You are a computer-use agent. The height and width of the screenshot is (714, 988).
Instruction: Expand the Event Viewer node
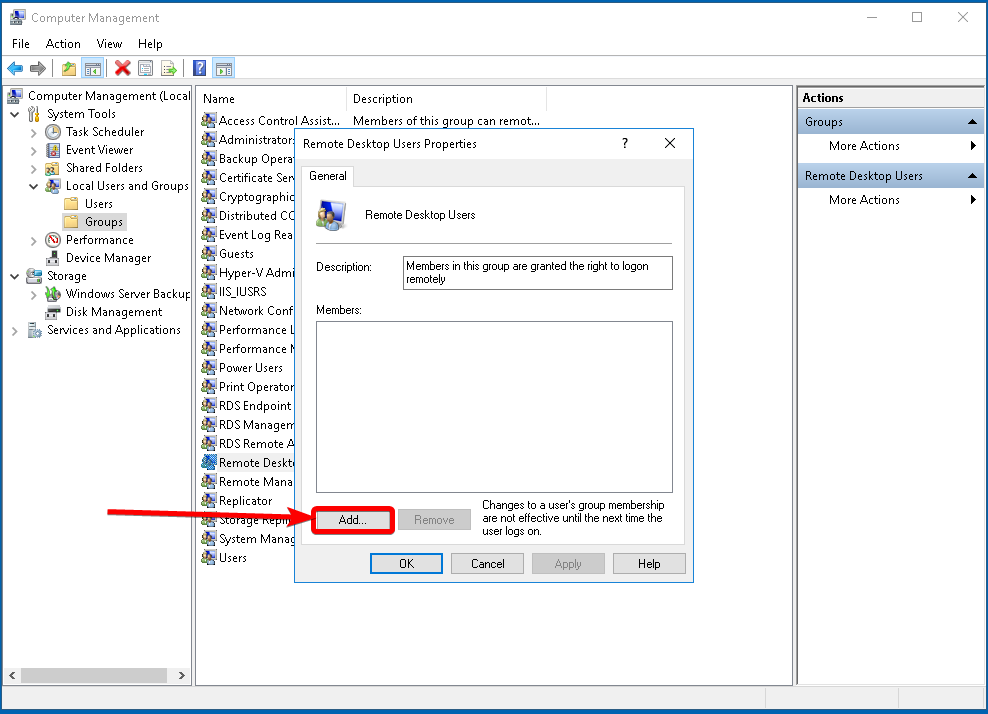point(33,151)
